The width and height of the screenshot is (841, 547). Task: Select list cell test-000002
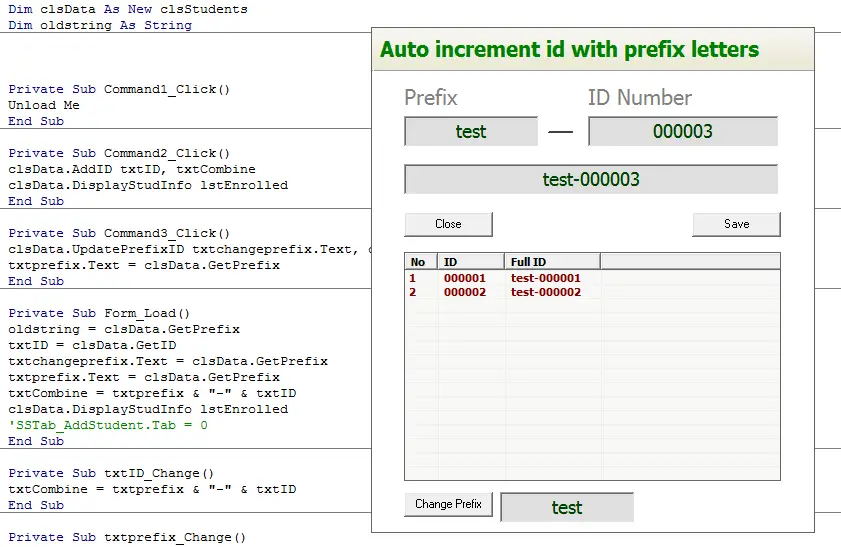pos(545,292)
